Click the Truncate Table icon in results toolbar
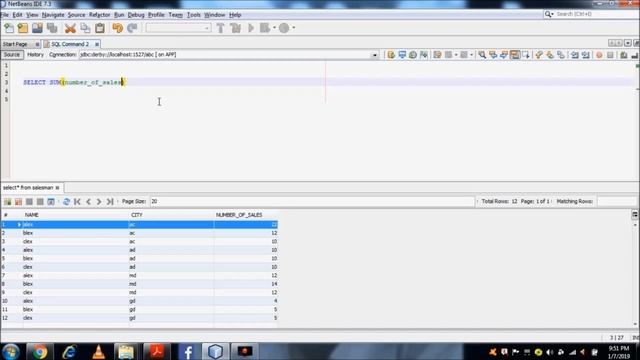The image size is (640, 360). pos(51,202)
